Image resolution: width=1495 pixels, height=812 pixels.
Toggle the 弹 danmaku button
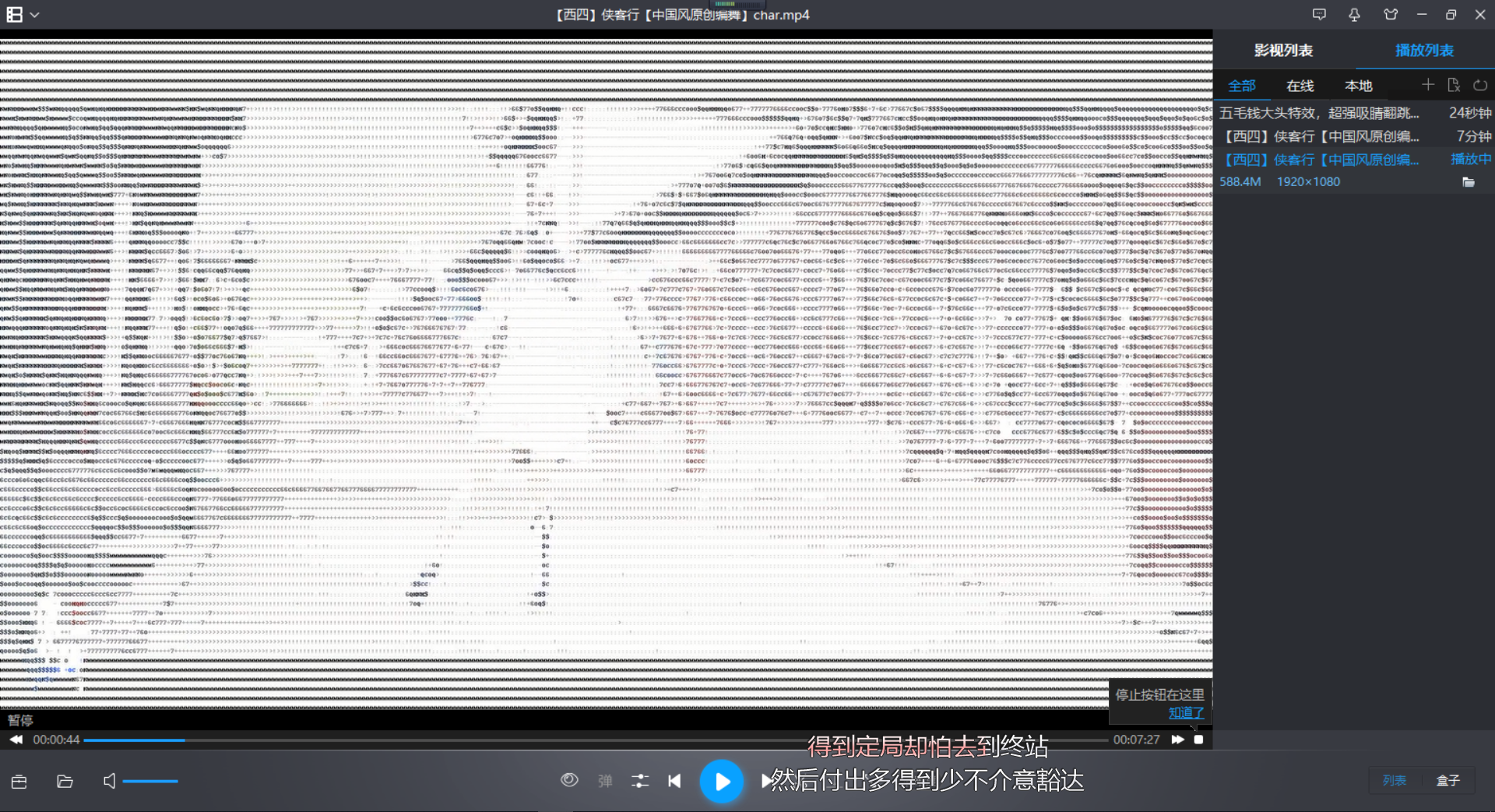pos(605,781)
